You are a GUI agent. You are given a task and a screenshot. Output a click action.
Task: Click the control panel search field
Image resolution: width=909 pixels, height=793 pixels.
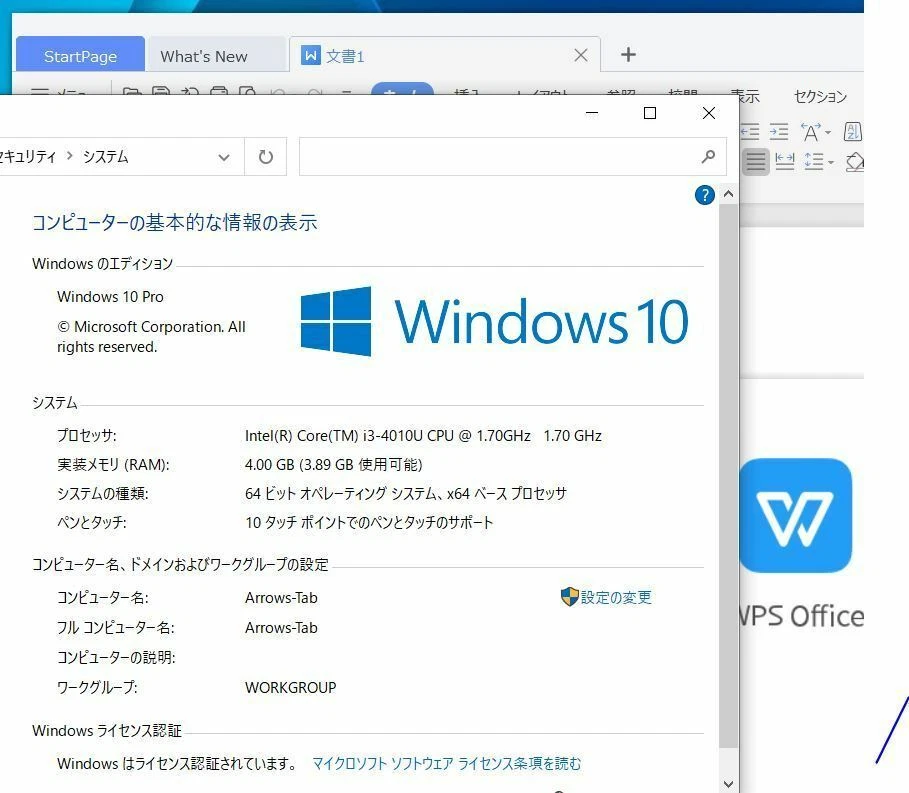(512, 157)
